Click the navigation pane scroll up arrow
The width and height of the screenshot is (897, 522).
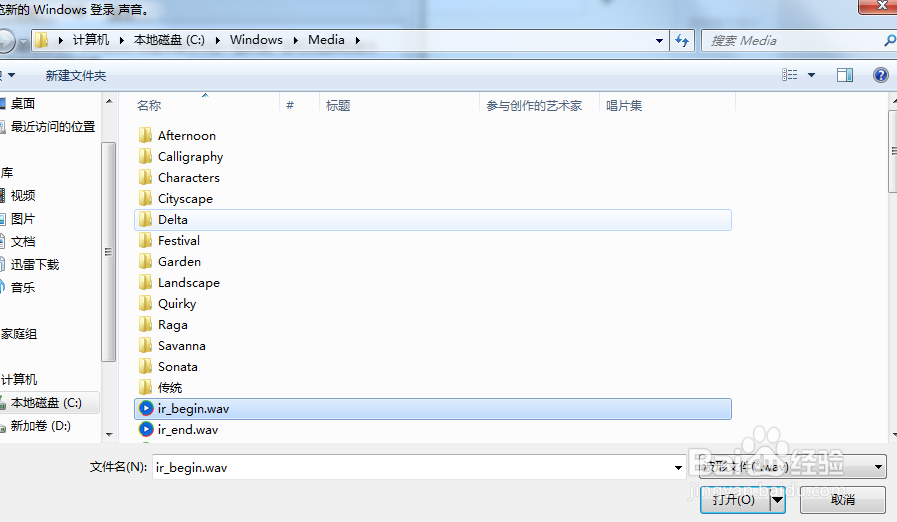(x=109, y=101)
